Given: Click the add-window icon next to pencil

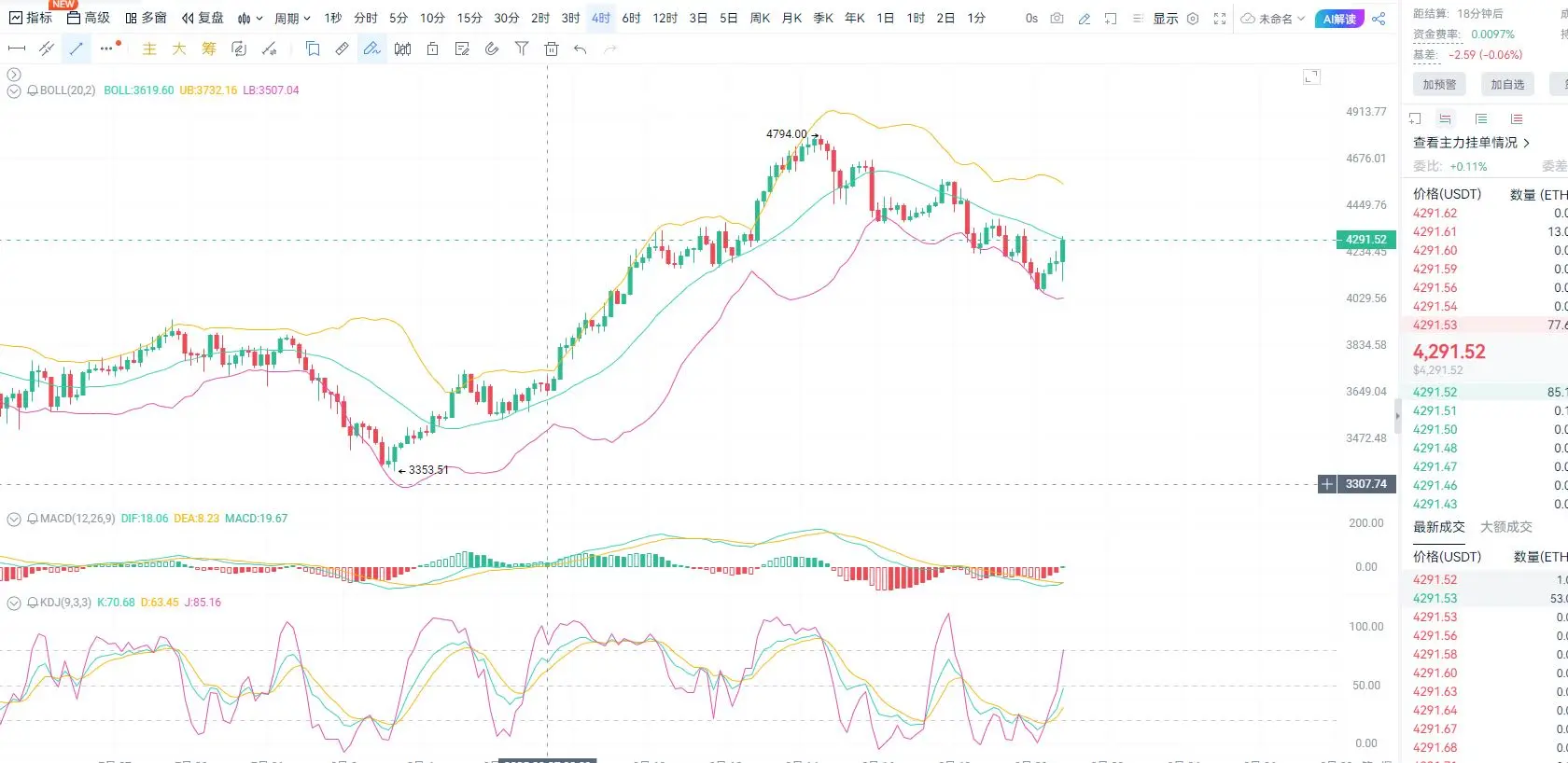Looking at the screenshot, I should [1111, 18].
